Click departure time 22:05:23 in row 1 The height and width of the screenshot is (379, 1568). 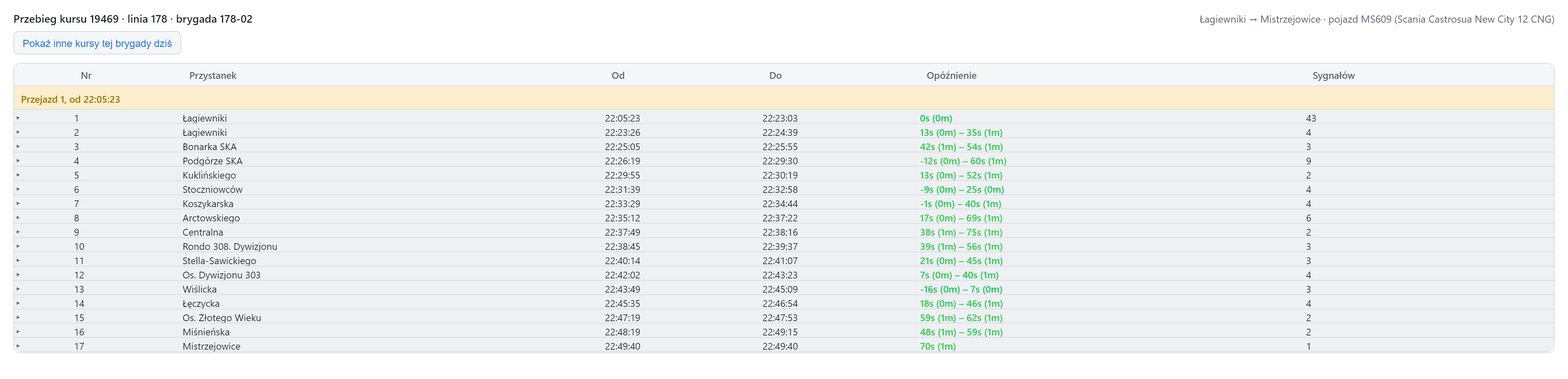622,118
